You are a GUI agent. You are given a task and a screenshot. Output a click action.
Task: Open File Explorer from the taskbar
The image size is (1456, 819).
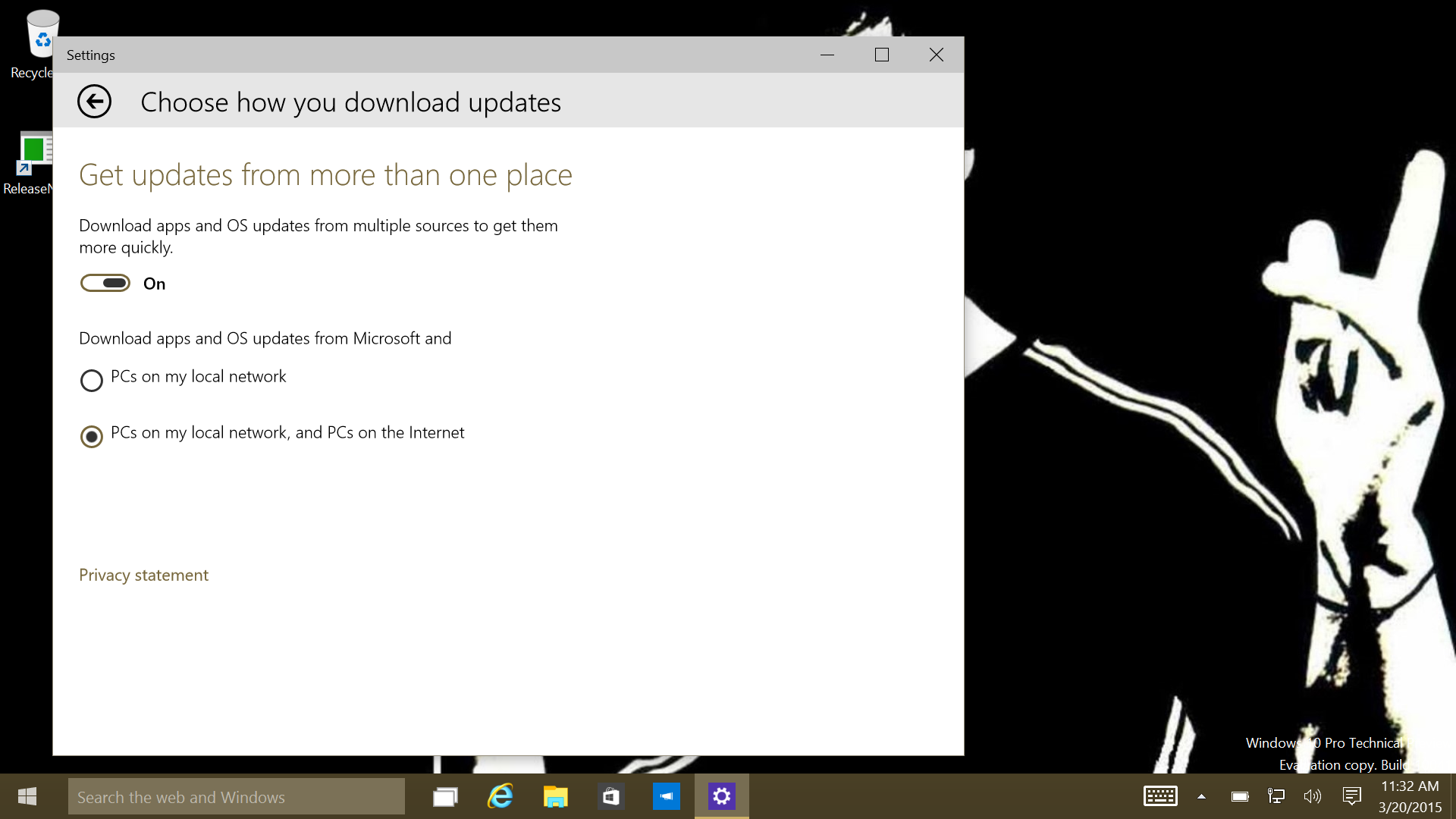point(556,797)
